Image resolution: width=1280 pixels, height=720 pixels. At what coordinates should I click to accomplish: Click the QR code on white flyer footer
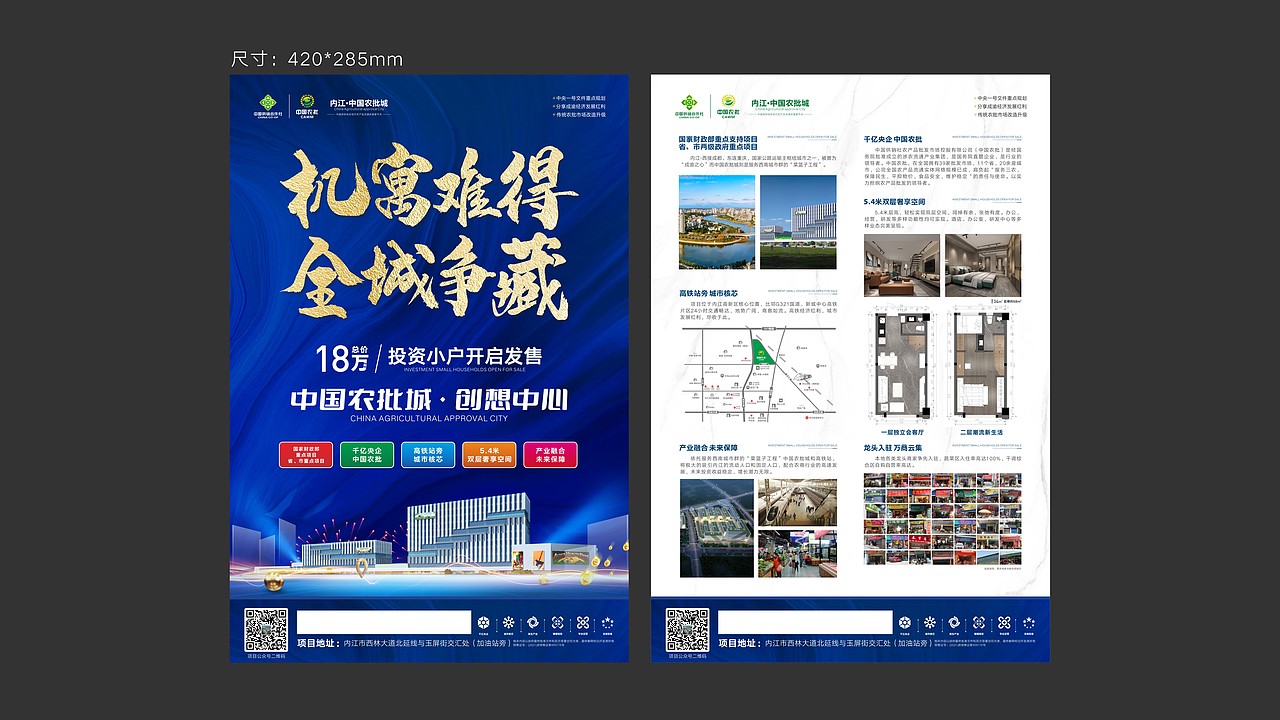(687, 630)
